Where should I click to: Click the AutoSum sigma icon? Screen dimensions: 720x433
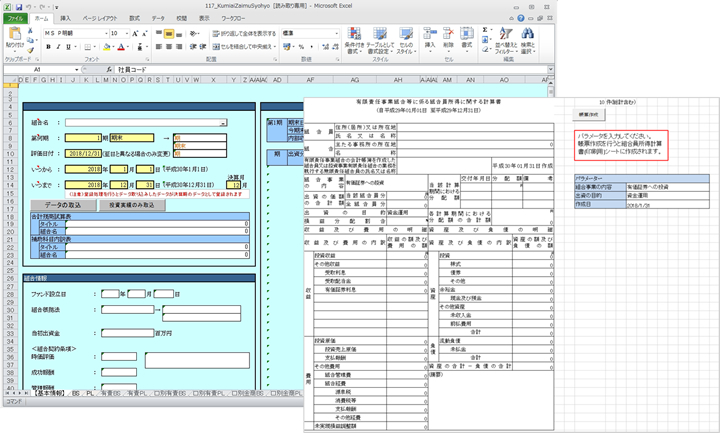[x=485, y=30]
